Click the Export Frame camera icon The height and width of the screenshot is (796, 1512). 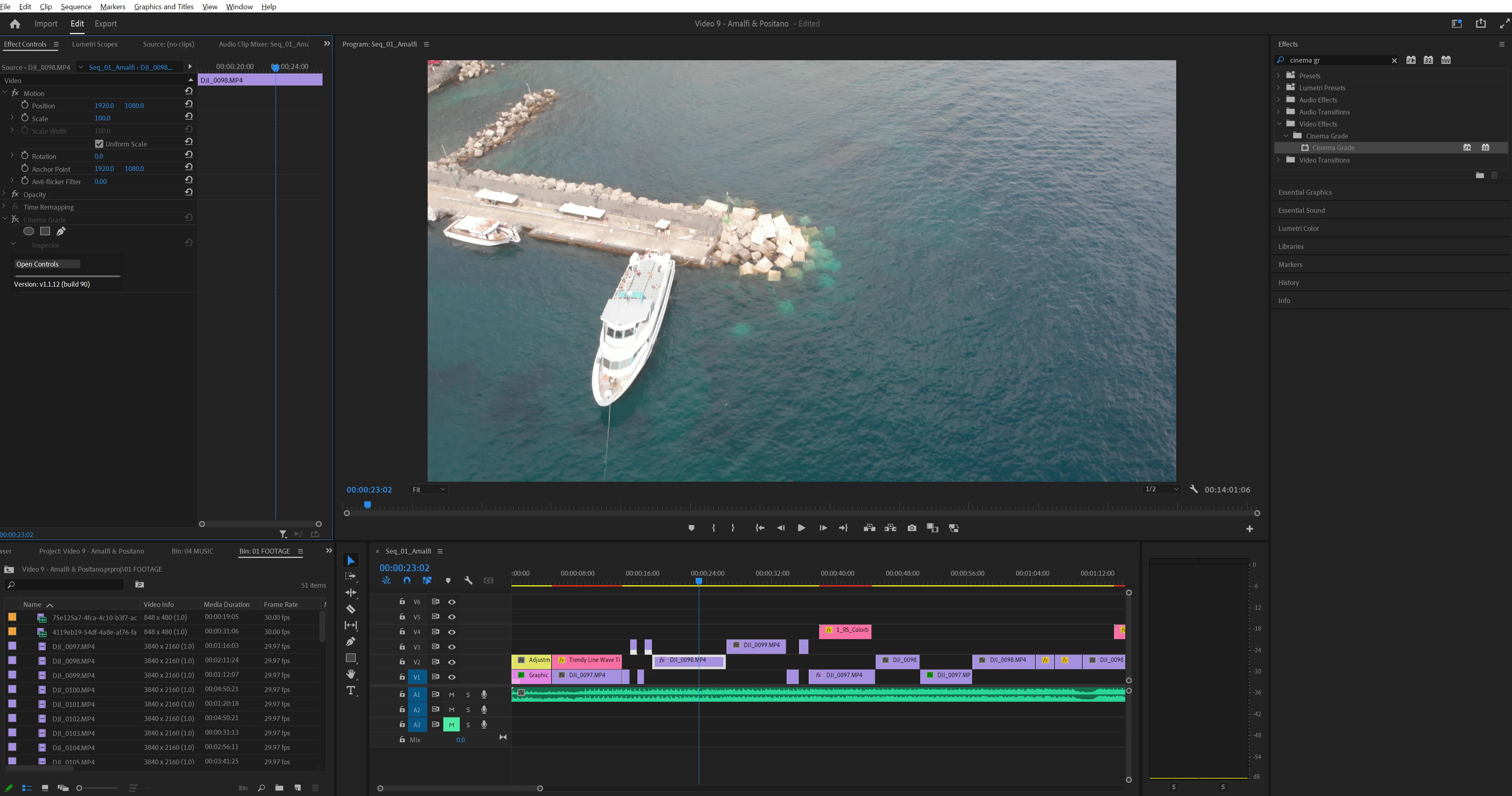[x=911, y=528]
